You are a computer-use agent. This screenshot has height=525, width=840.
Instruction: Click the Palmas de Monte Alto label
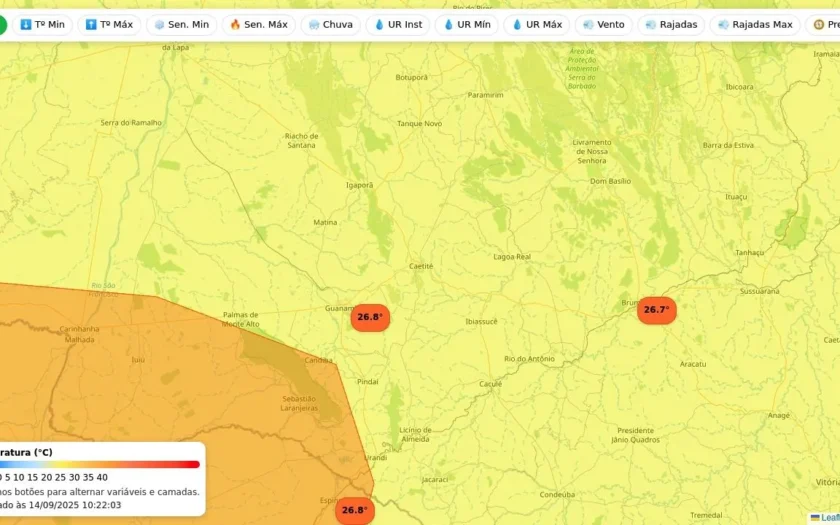pyautogui.click(x=241, y=319)
